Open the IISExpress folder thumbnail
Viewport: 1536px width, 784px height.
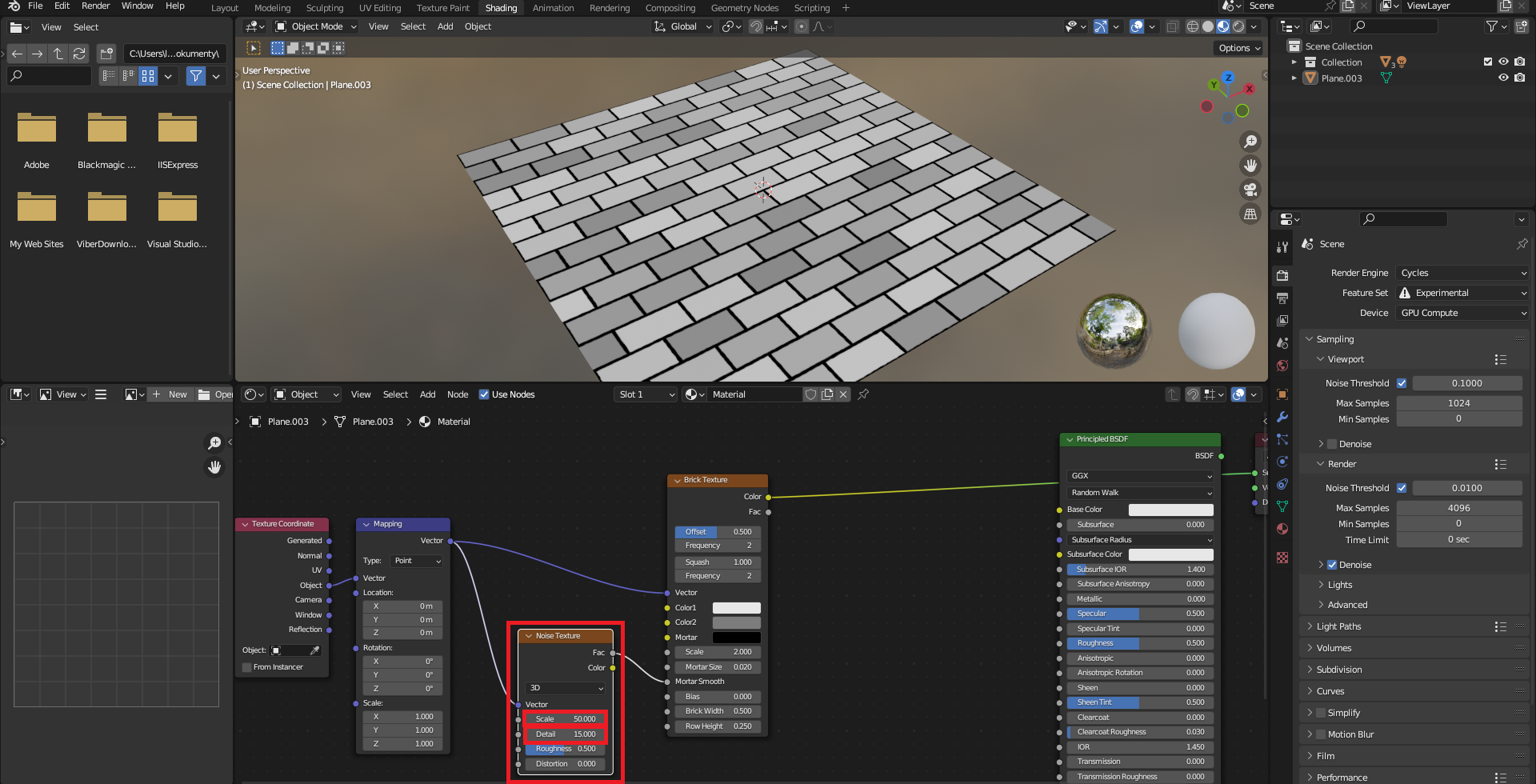(x=178, y=128)
